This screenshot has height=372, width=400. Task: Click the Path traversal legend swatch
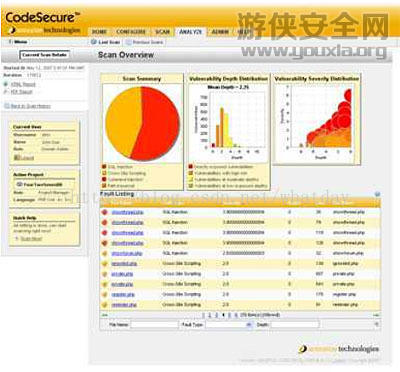coord(104,186)
